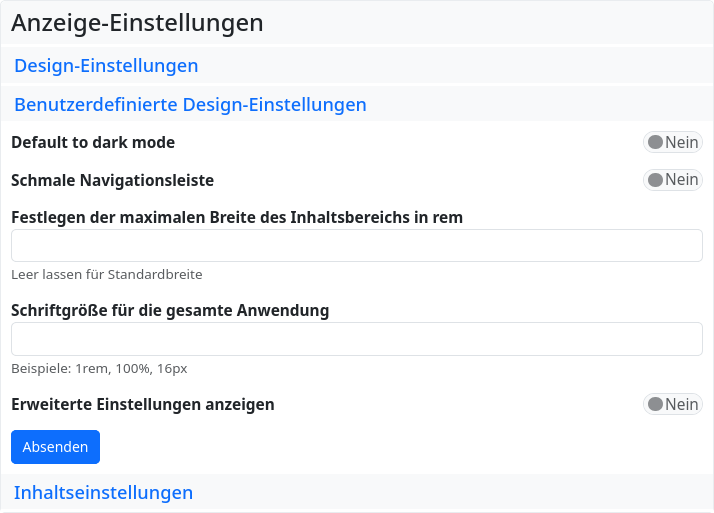Viewport: 714px width, 513px height.
Task: Click the Anzeige-Einstellungen page heading
Action: click(137, 23)
